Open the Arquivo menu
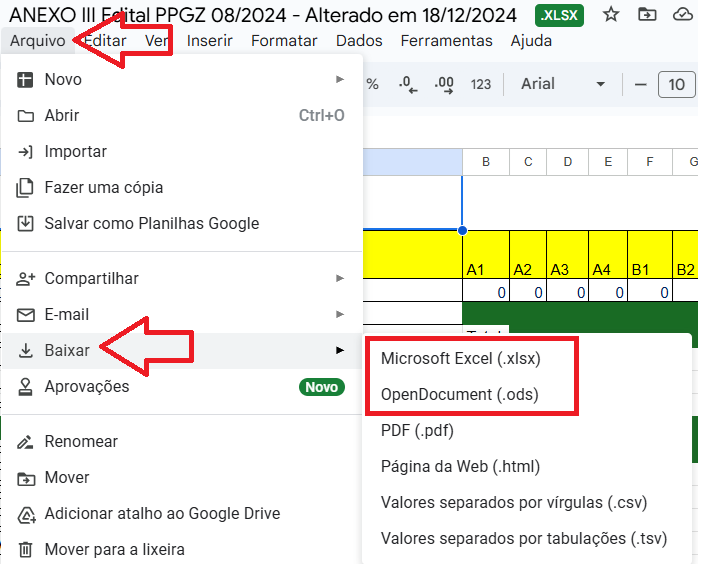Screen dimensions: 708x579 pos(37,41)
